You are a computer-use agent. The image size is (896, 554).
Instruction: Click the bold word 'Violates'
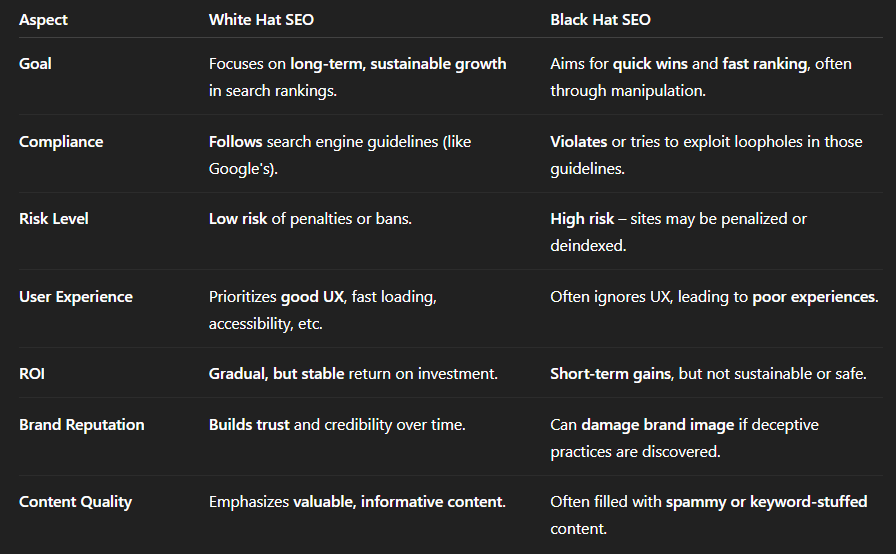[x=579, y=142]
